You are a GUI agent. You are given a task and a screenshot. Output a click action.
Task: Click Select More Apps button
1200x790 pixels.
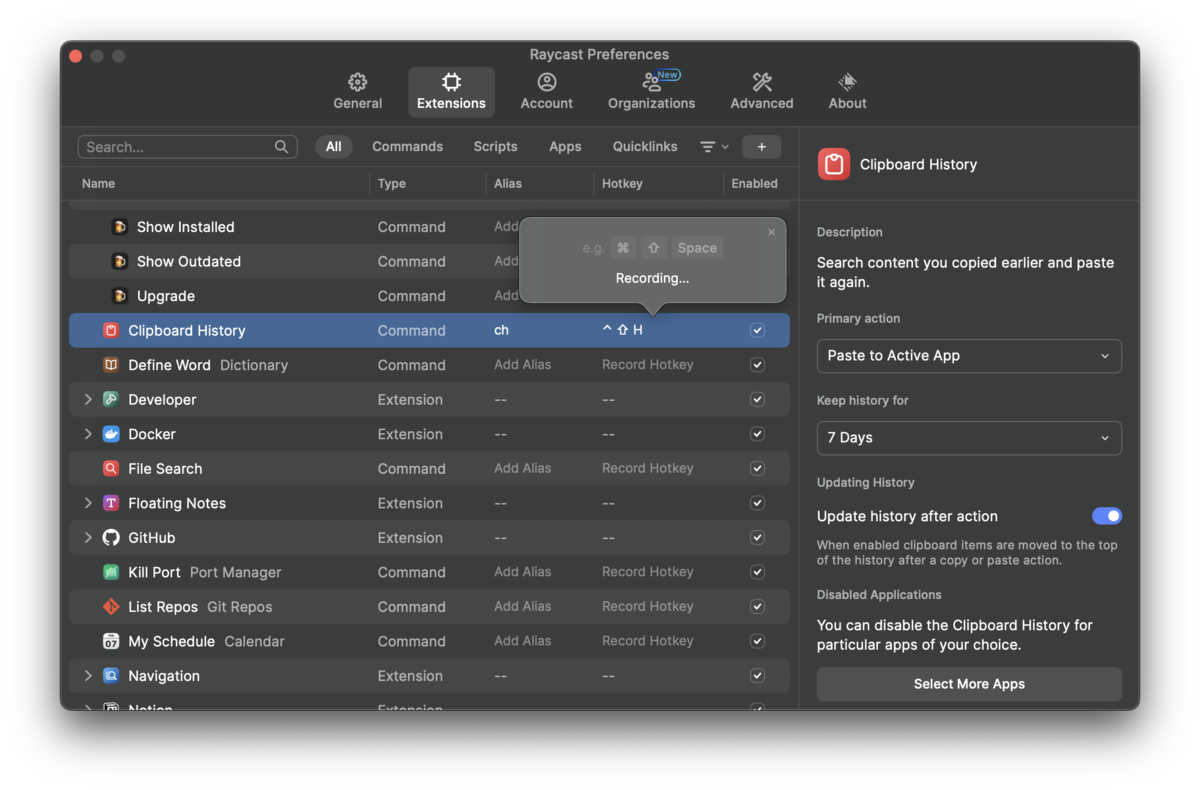pos(969,684)
